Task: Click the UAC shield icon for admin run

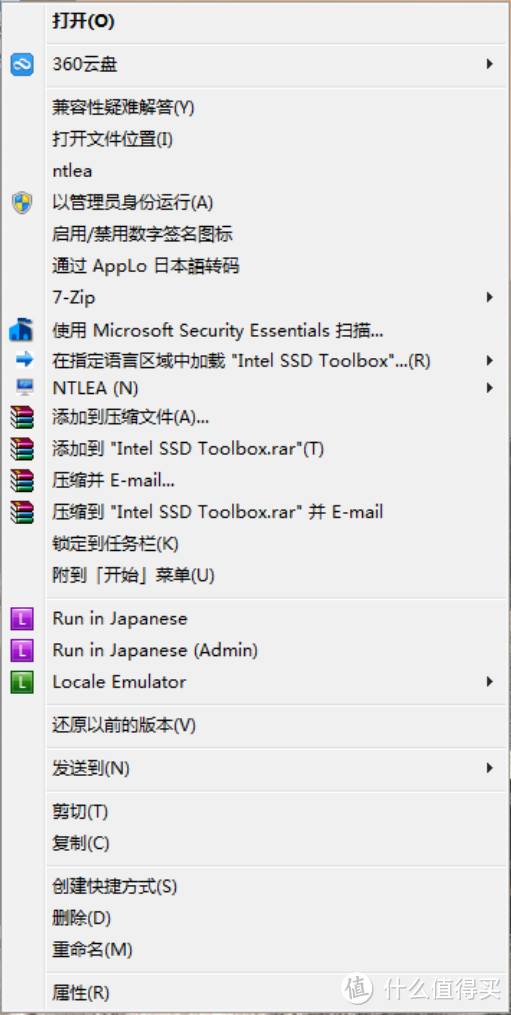Action: [22, 203]
